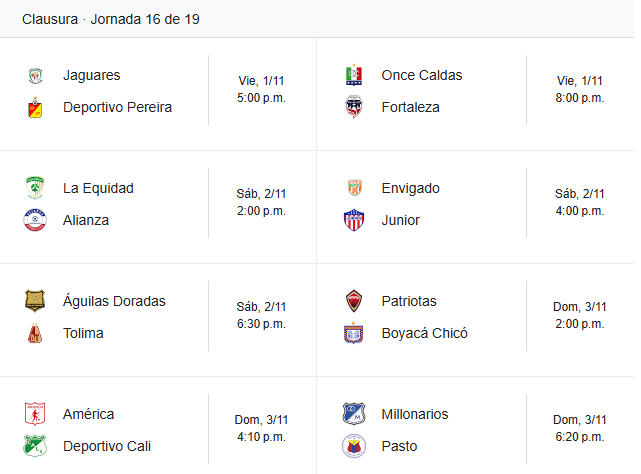Click the América red crest icon
The image size is (641, 474).
click(35, 414)
